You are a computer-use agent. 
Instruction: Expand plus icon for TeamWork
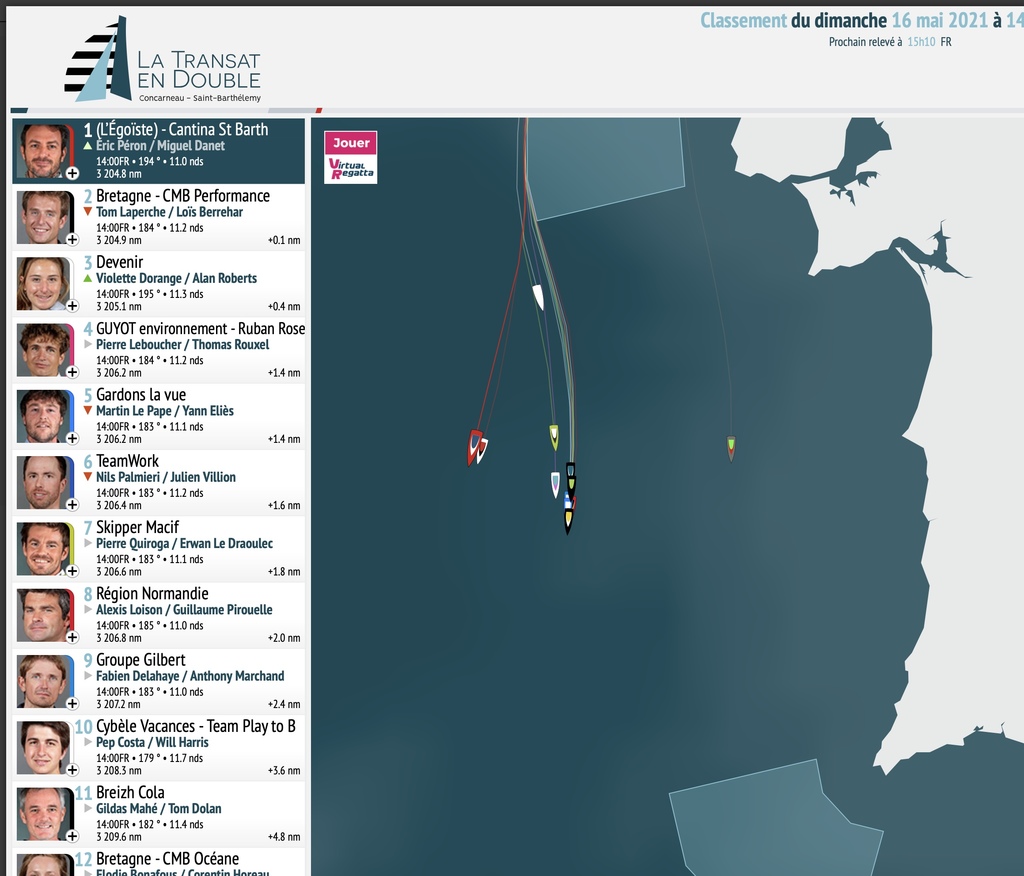[x=72, y=505]
